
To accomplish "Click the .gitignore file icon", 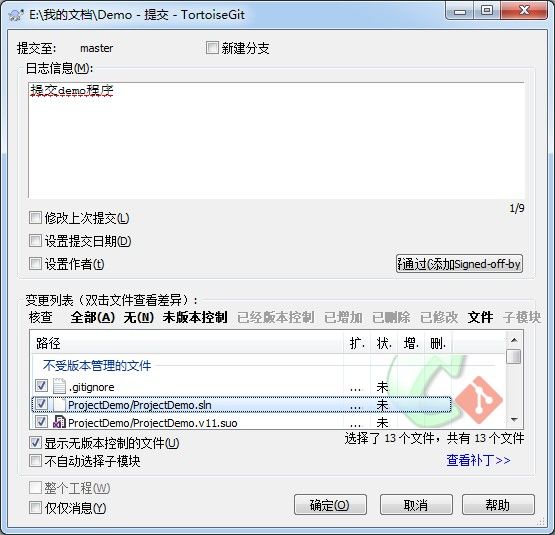I will (59, 386).
